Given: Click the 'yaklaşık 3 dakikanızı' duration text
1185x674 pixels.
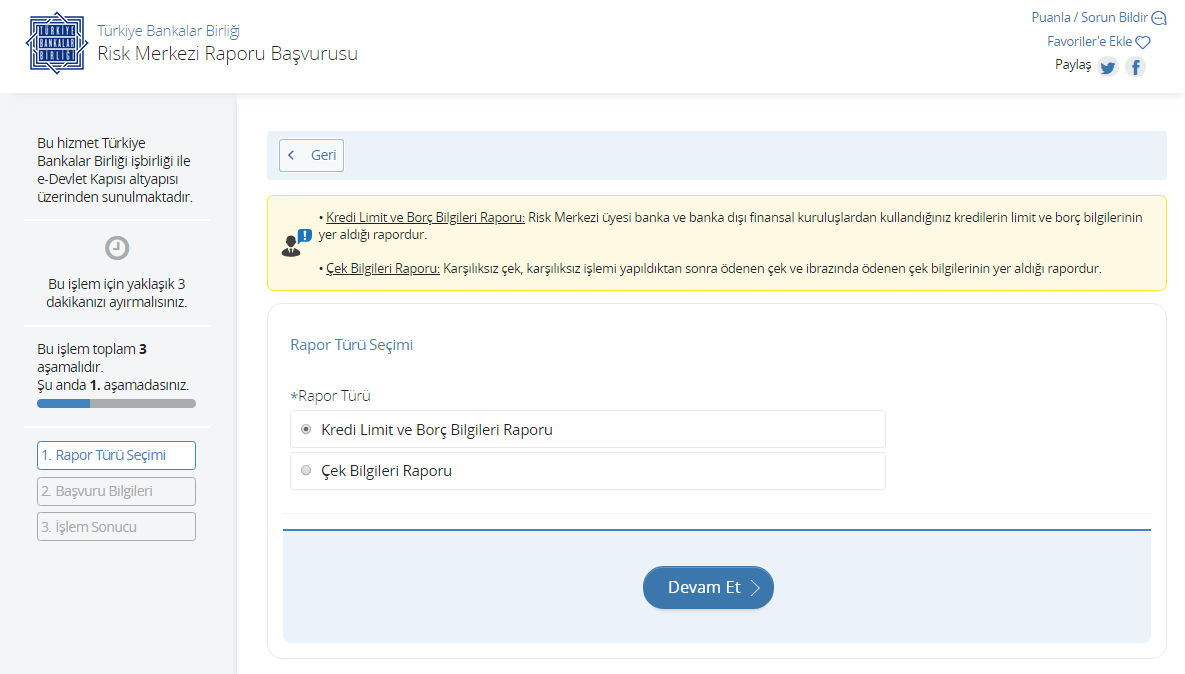Looking at the screenshot, I should point(116,293).
